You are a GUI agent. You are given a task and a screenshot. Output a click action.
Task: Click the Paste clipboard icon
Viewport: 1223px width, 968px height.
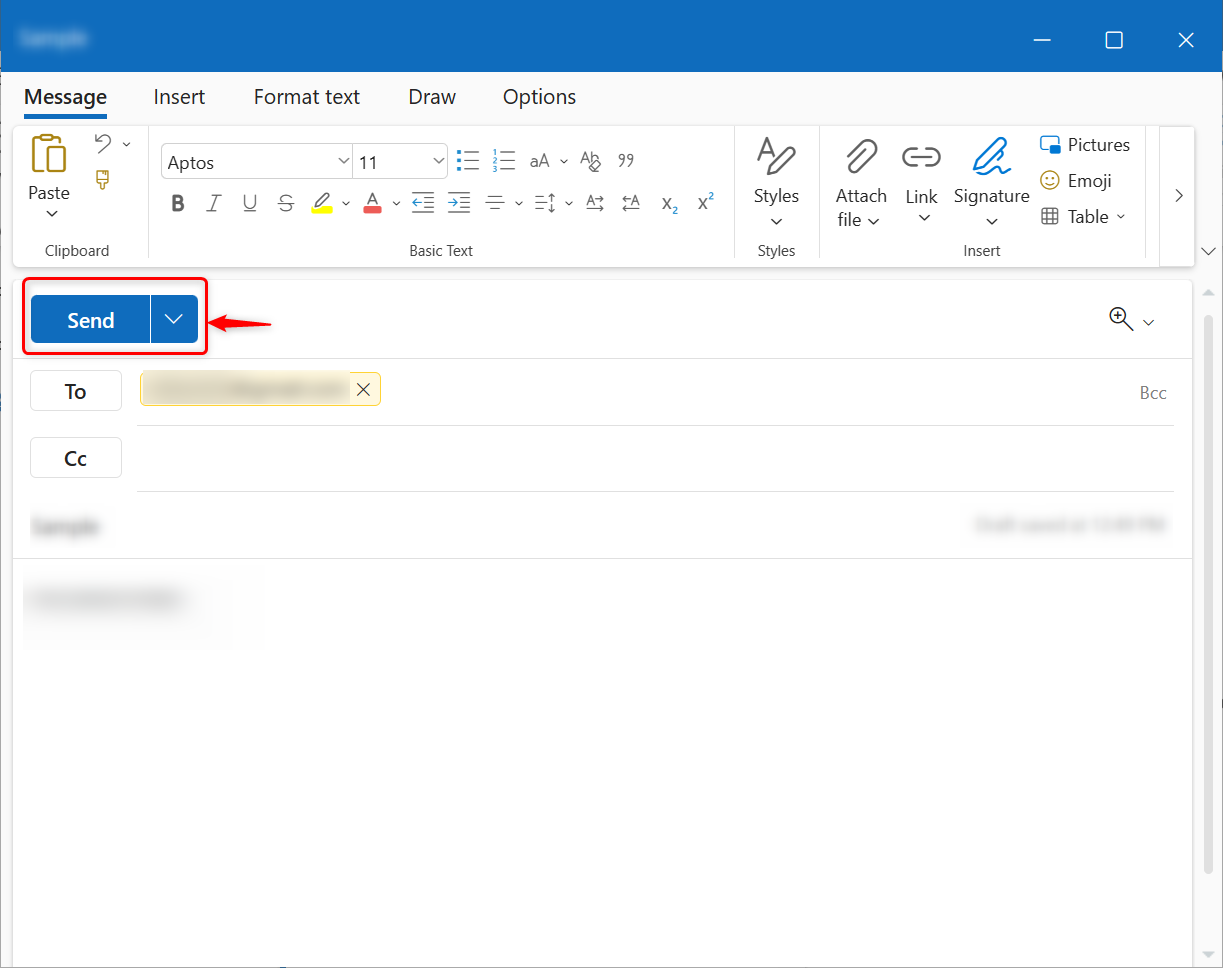point(49,154)
